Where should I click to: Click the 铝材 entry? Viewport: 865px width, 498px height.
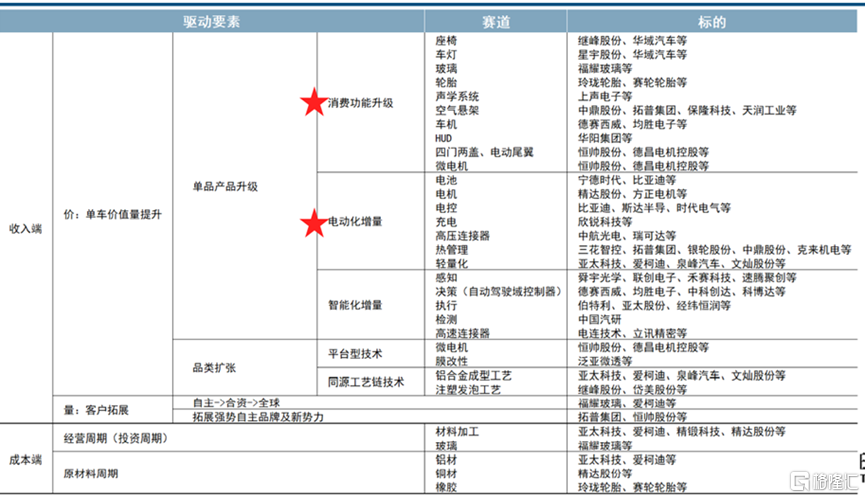pyautogui.click(x=446, y=459)
